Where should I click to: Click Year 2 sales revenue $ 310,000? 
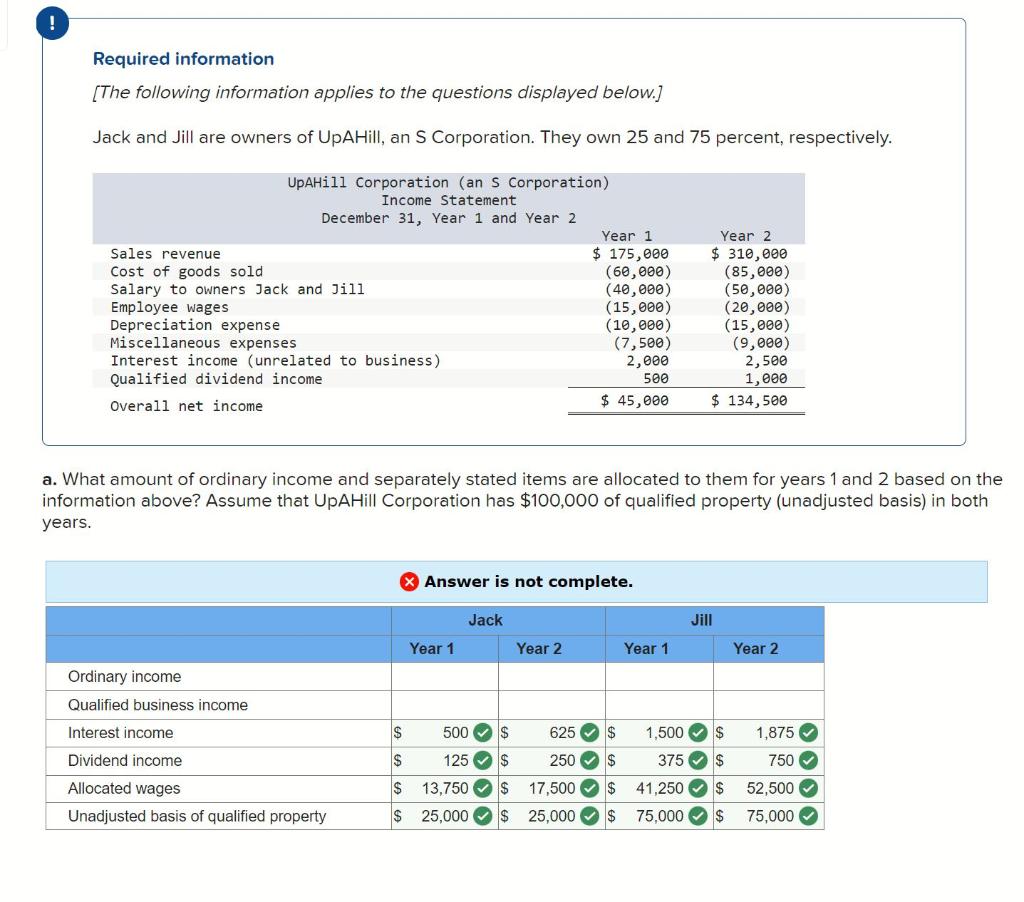pos(749,253)
